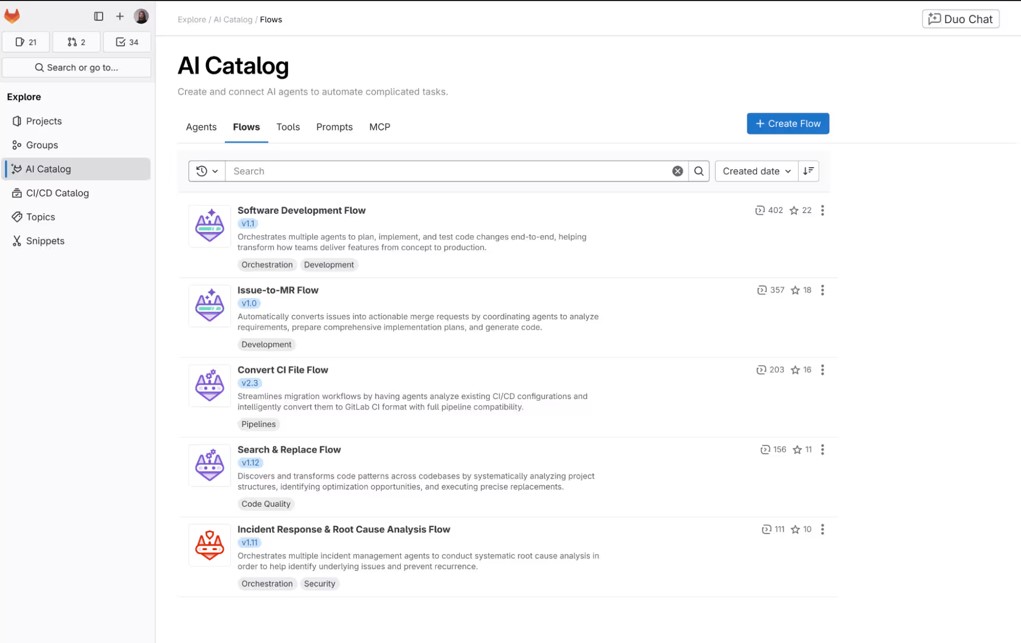The width and height of the screenshot is (1021, 643).
Task: Clear the search with the X icon
Action: pos(677,170)
